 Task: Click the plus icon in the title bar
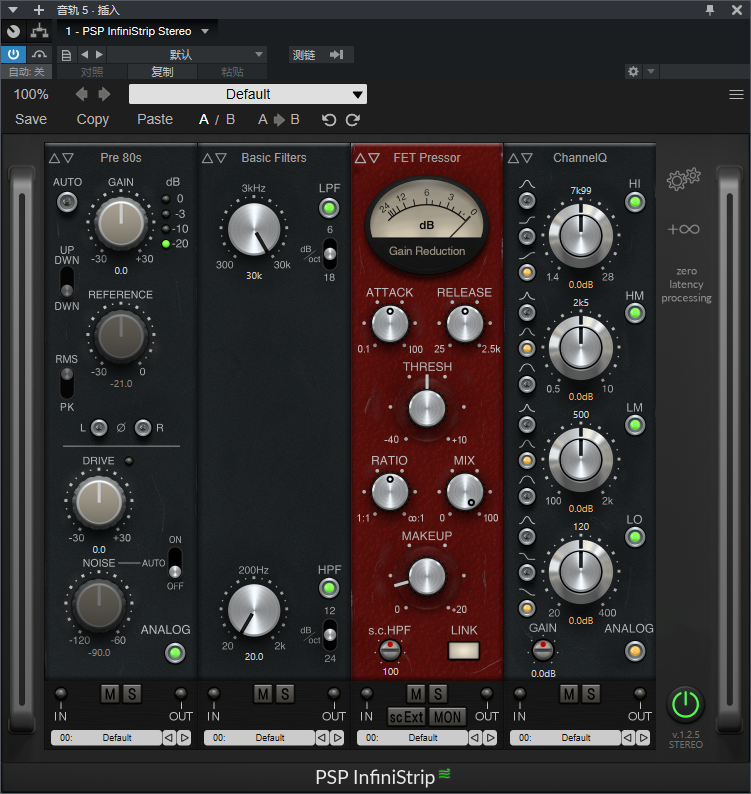38,10
